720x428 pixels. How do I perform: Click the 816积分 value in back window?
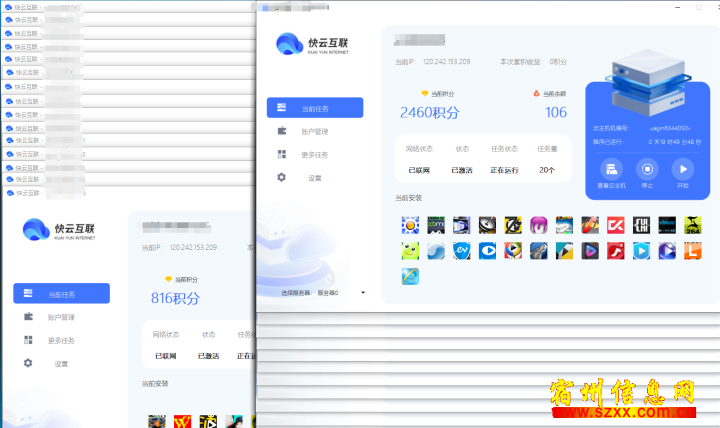click(x=175, y=298)
